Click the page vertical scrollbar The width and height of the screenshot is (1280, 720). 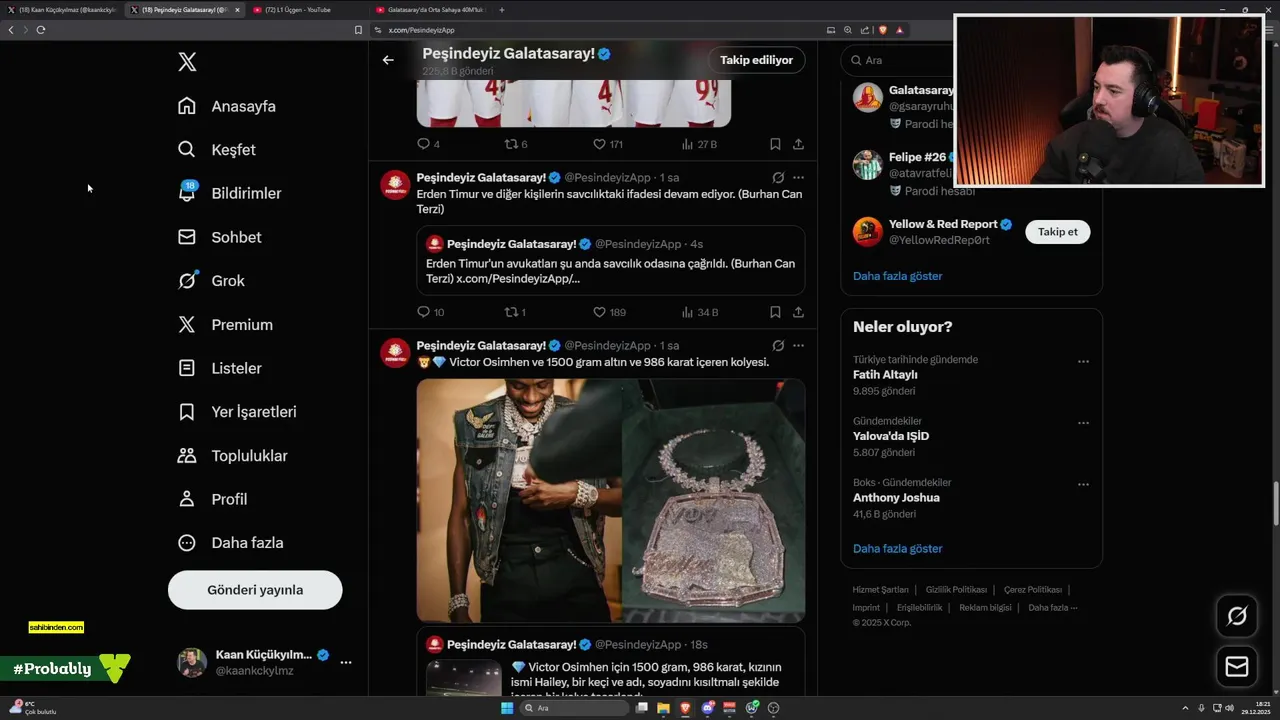click(1275, 505)
